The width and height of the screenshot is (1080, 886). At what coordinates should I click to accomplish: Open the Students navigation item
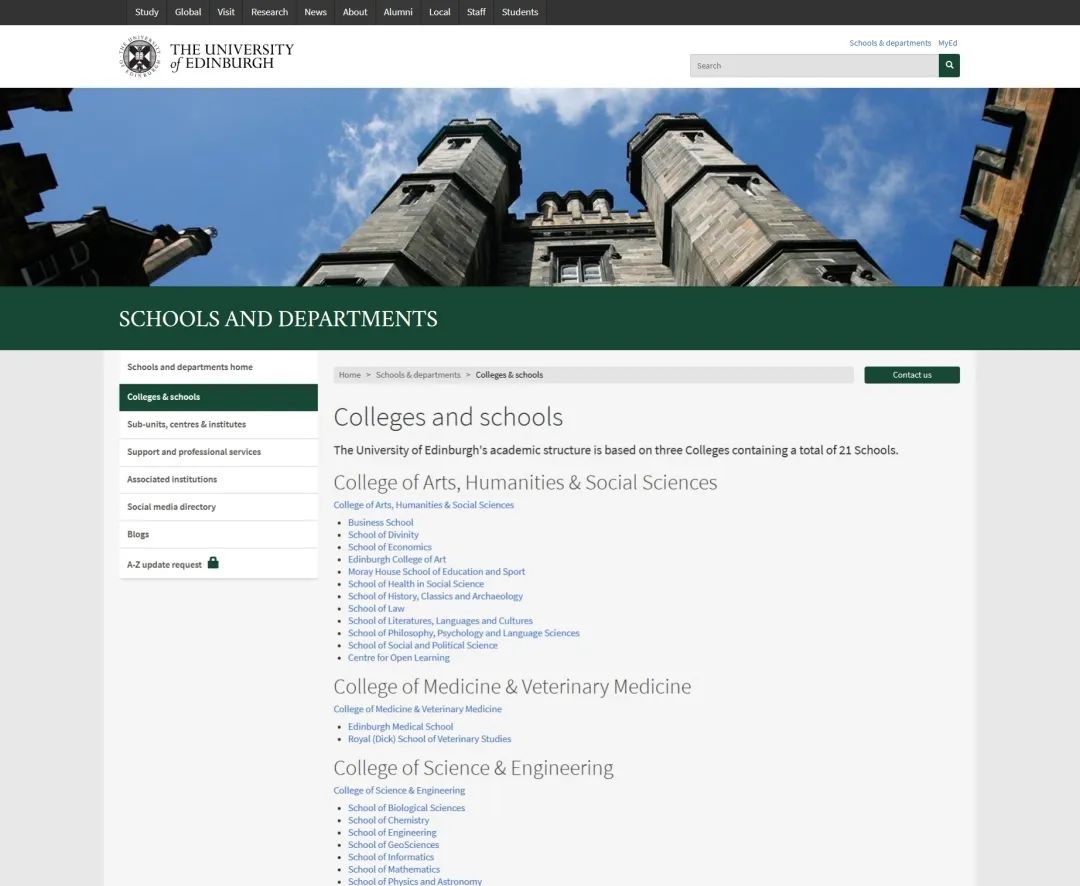click(520, 12)
